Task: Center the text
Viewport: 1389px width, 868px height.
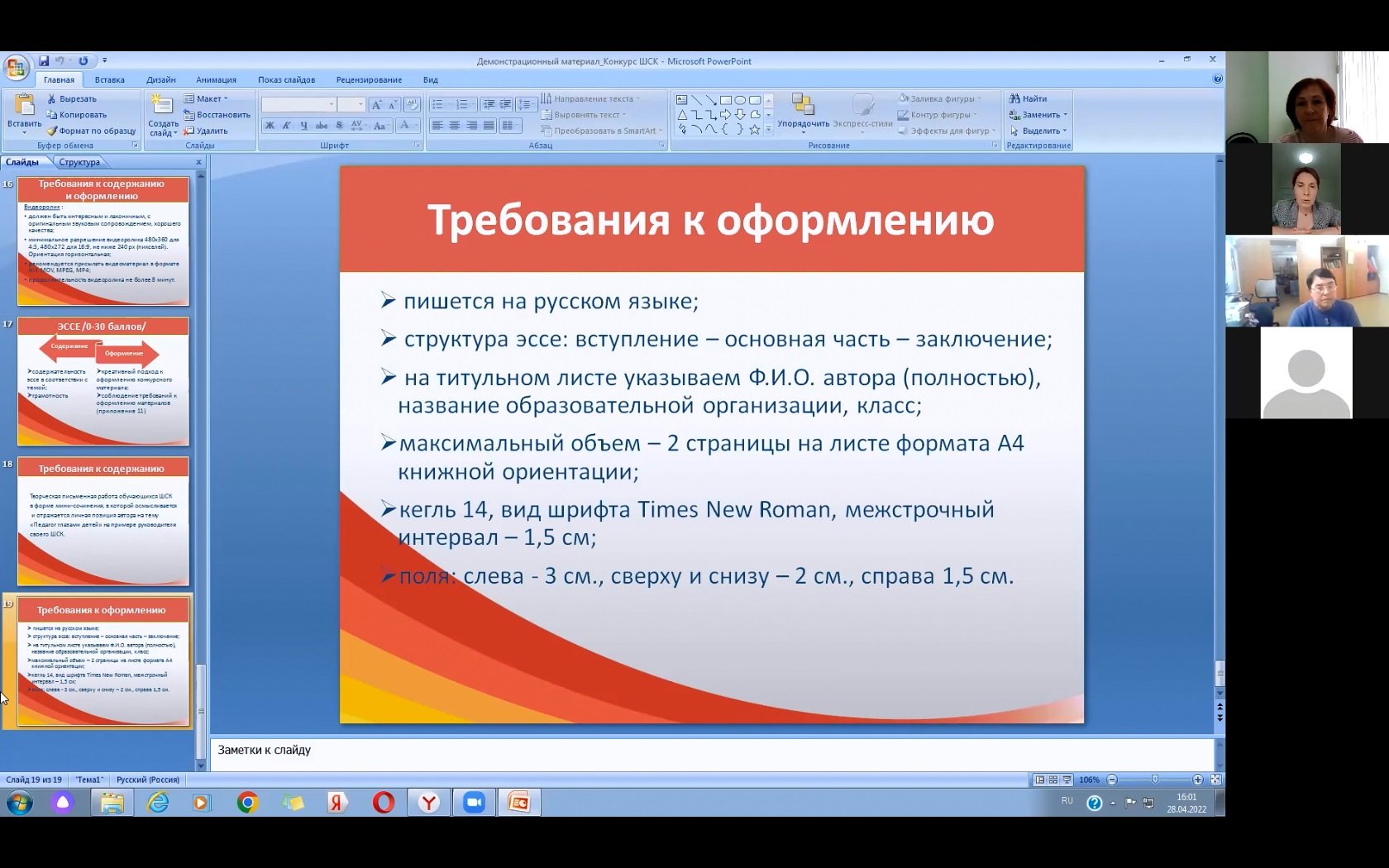Action: pyautogui.click(x=455, y=126)
